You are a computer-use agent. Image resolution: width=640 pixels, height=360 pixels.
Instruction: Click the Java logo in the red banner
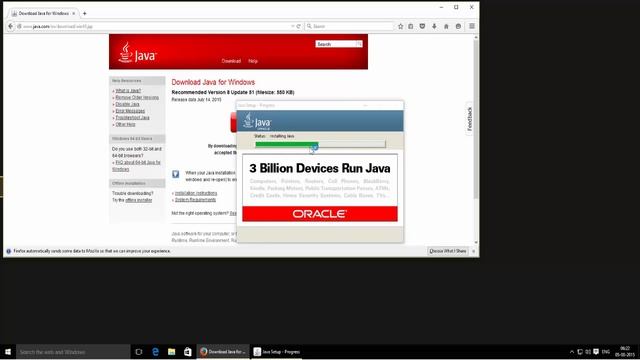pos(137,53)
